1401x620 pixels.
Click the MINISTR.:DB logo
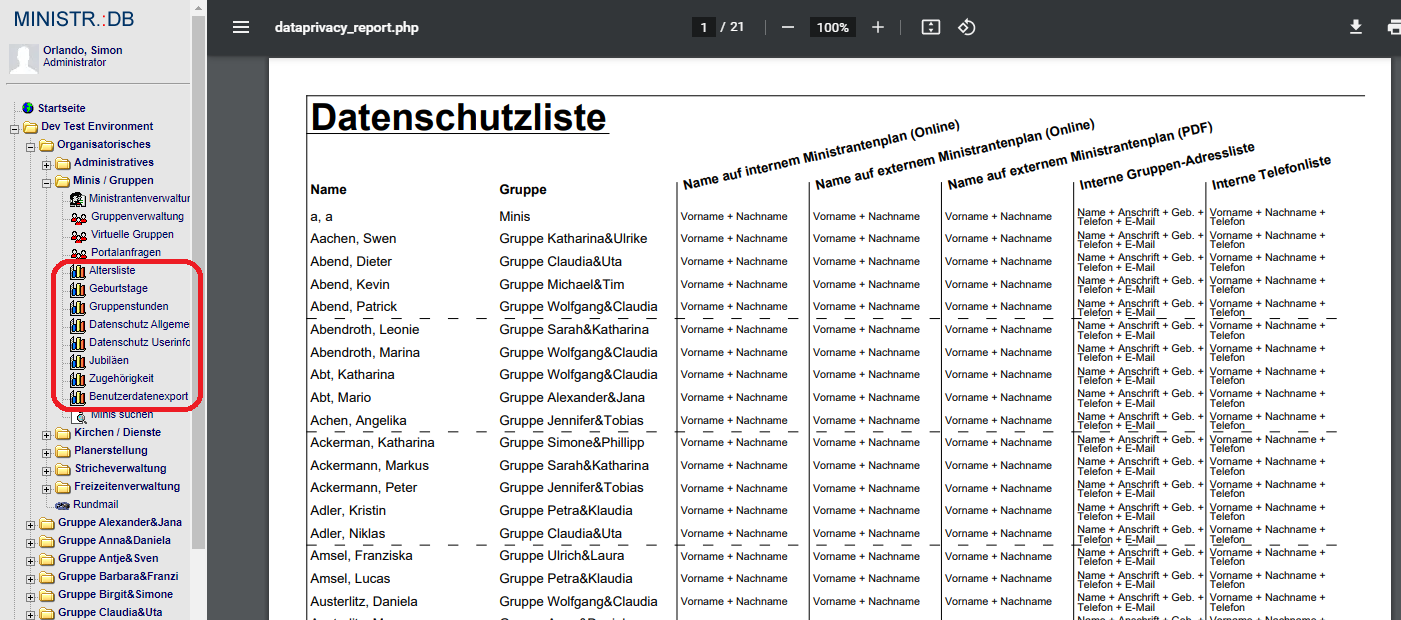point(74,19)
